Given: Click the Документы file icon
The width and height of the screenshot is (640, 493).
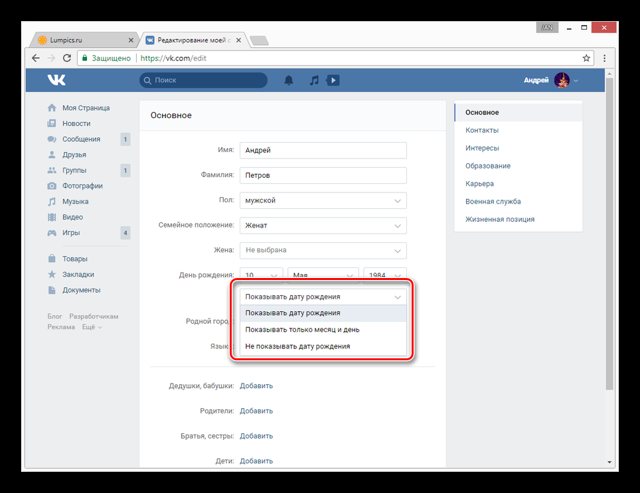Looking at the screenshot, I should point(52,290).
